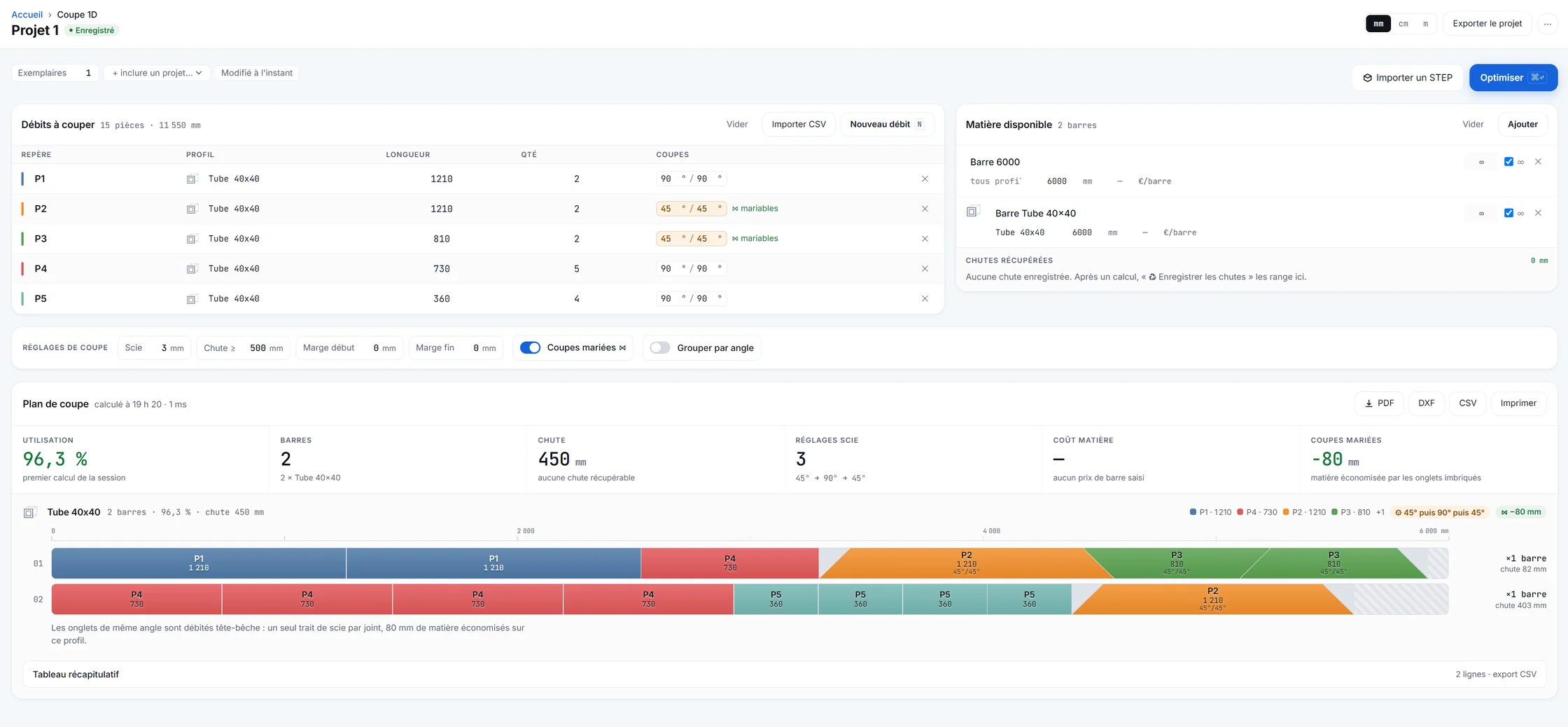Remove Barre 6000 with its X icon
Screen dimensions: 1568x727
pyautogui.click(x=1538, y=162)
